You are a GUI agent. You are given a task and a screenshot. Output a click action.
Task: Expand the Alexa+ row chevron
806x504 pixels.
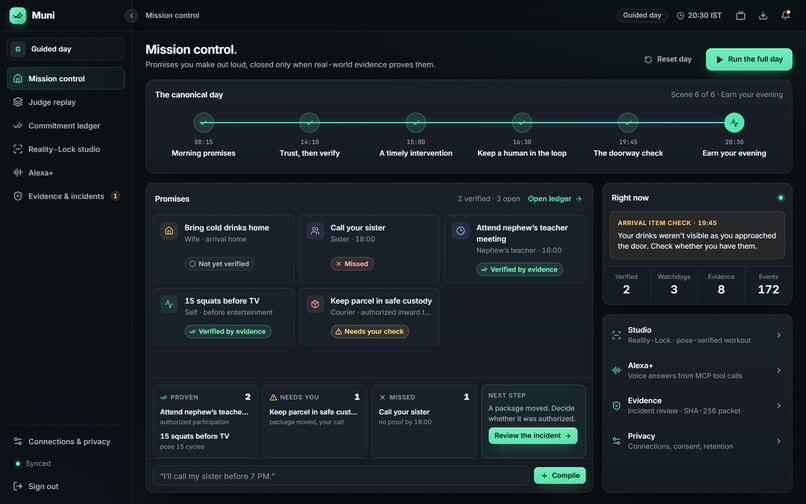pyautogui.click(x=779, y=370)
